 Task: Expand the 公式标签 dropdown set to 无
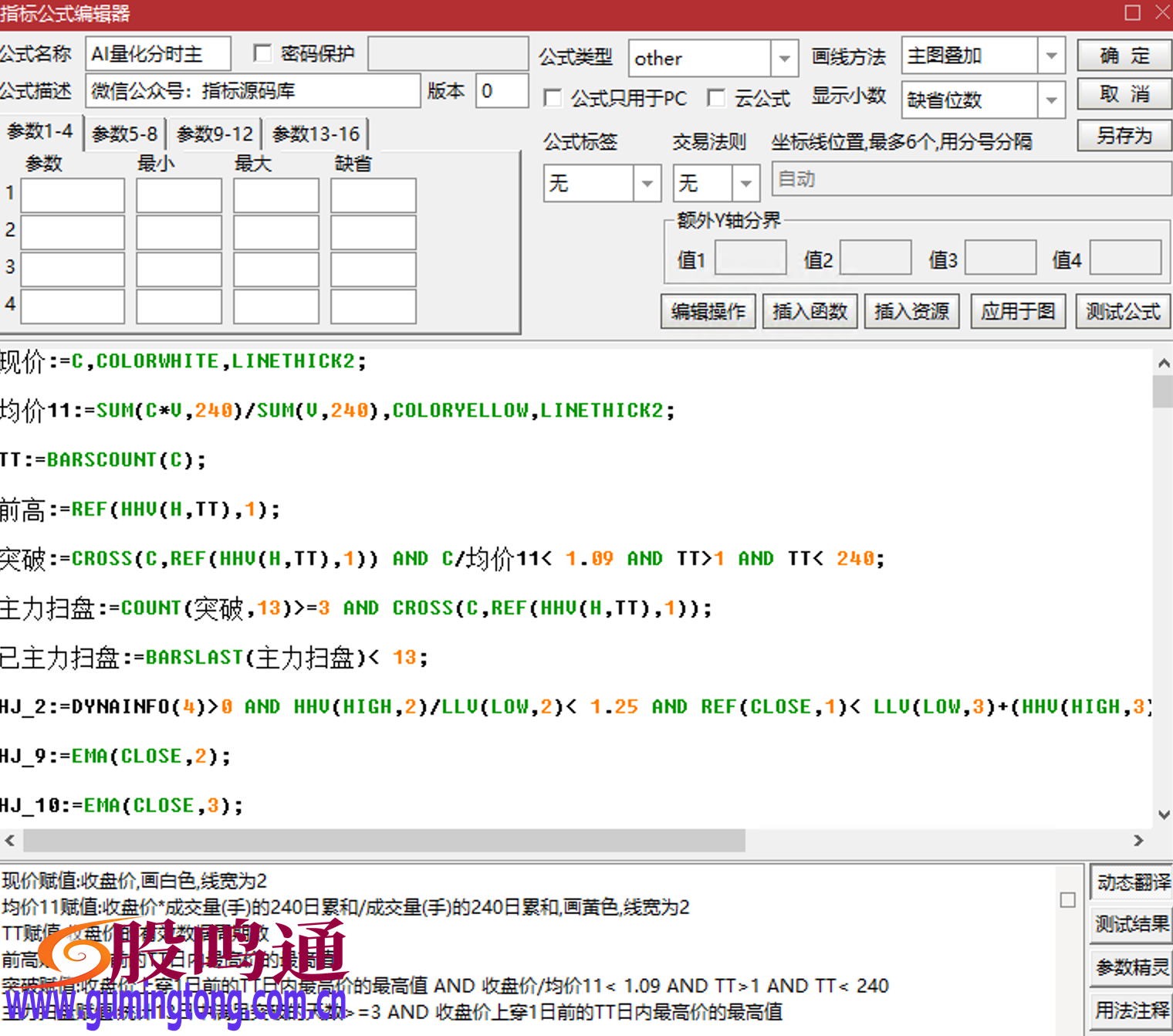coord(647,183)
